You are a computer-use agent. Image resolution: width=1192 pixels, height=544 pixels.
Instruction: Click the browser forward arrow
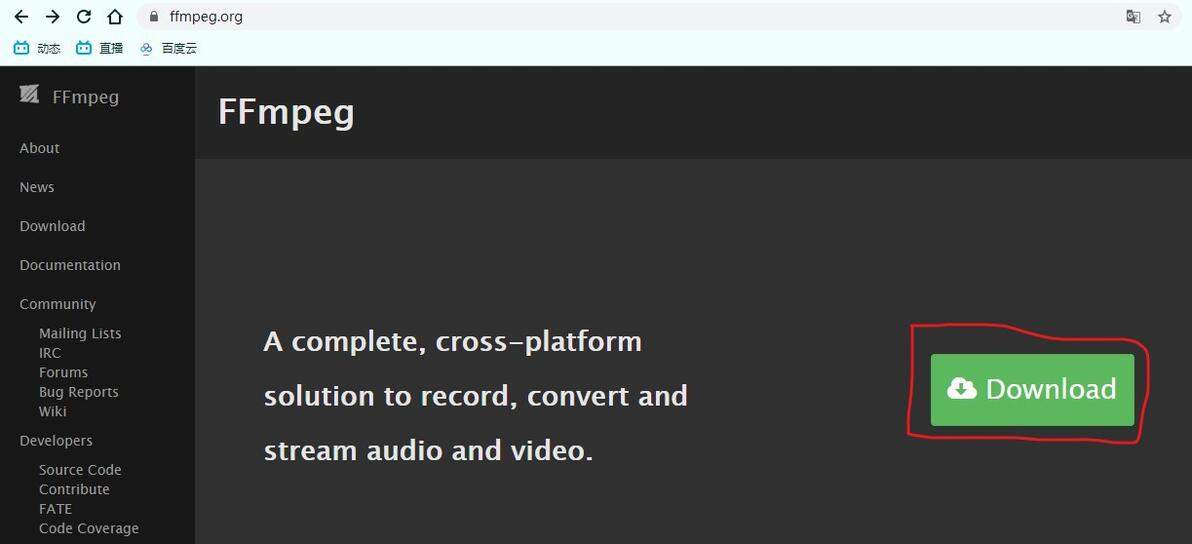pyautogui.click(x=53, y=16)
